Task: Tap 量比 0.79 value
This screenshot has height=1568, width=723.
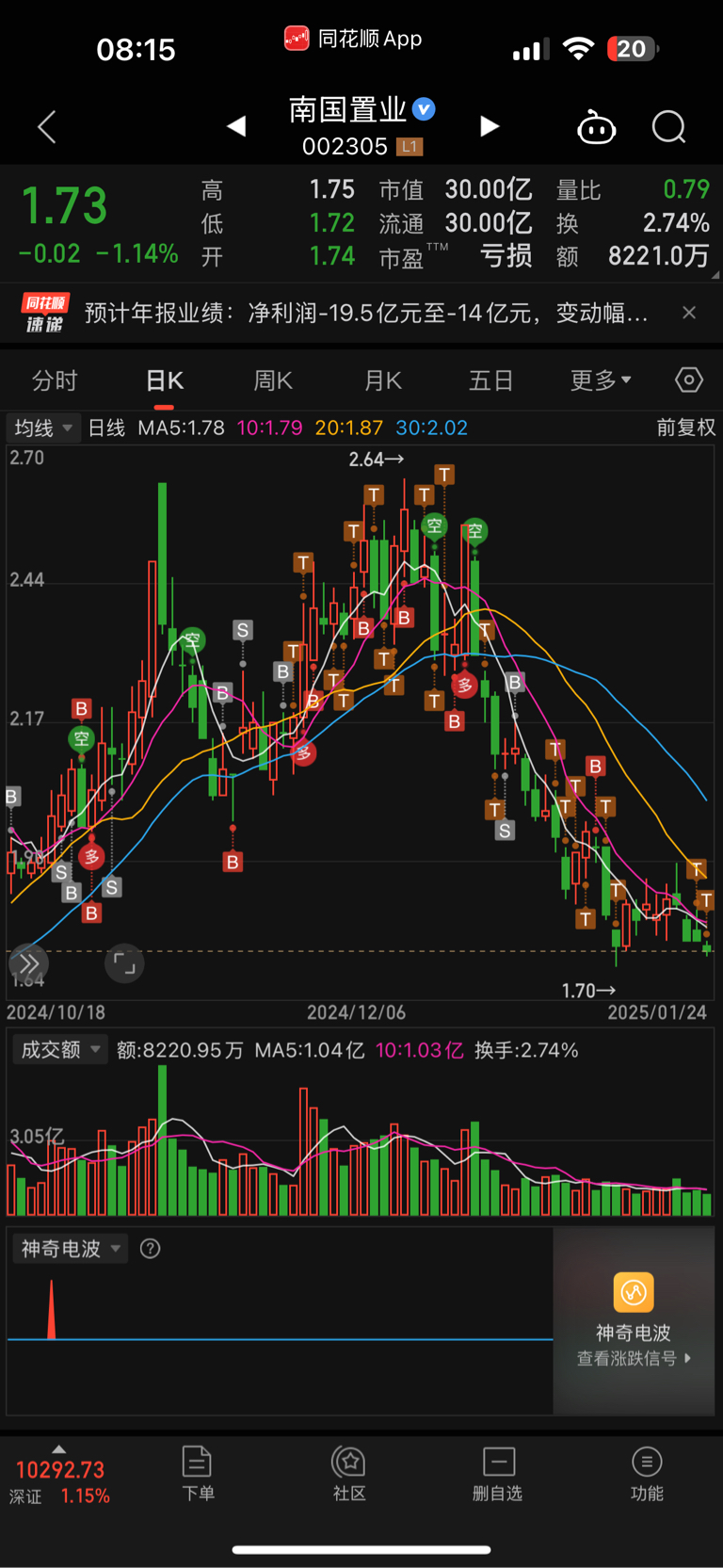Action: pos(686,189)
